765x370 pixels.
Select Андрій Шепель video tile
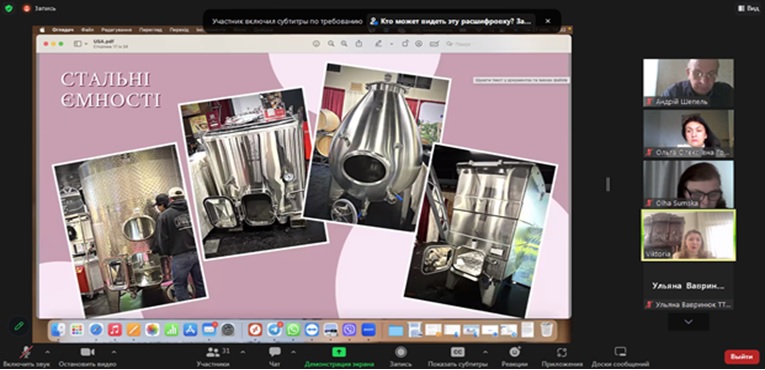pos(688,82)
